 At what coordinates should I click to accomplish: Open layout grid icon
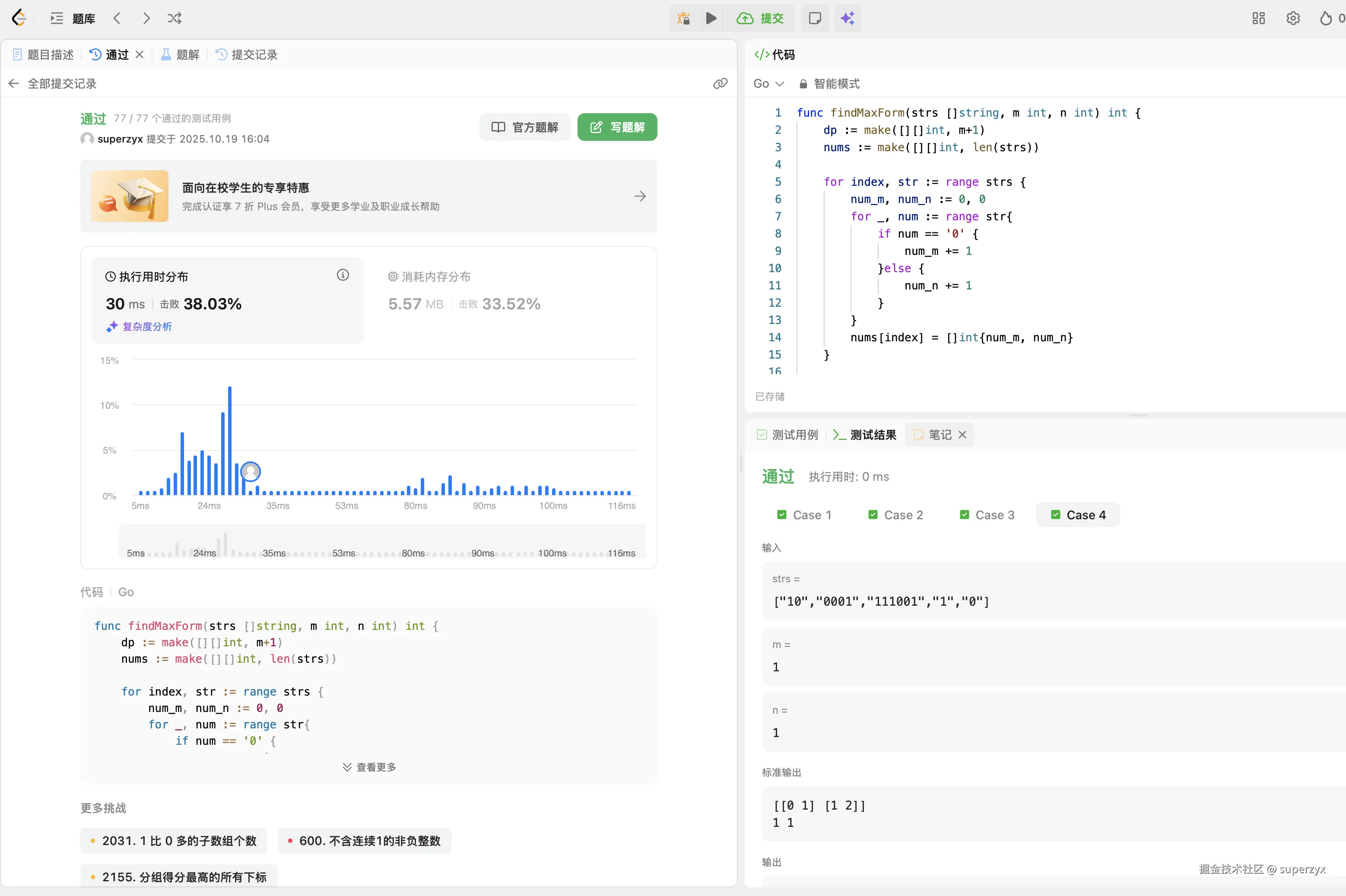pos(1259,18)
